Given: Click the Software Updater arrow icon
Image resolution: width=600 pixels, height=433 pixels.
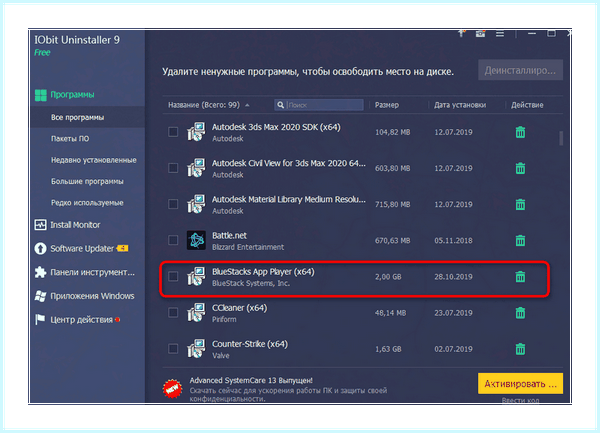Looking at the screenshot, I should pyautogui.click(x=40, y=249).
